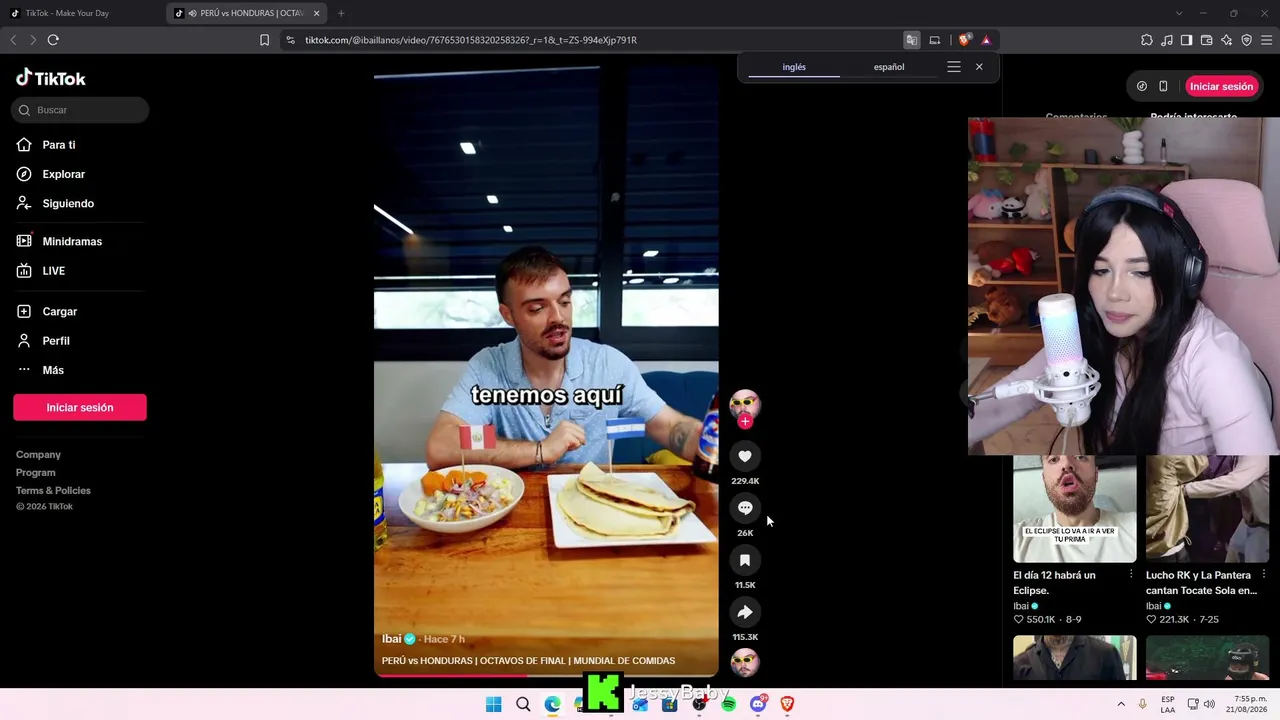This screenshot has width=1280, height=720.
Task: Click the translate page icon in address bar
Action: tap(911, 40)
